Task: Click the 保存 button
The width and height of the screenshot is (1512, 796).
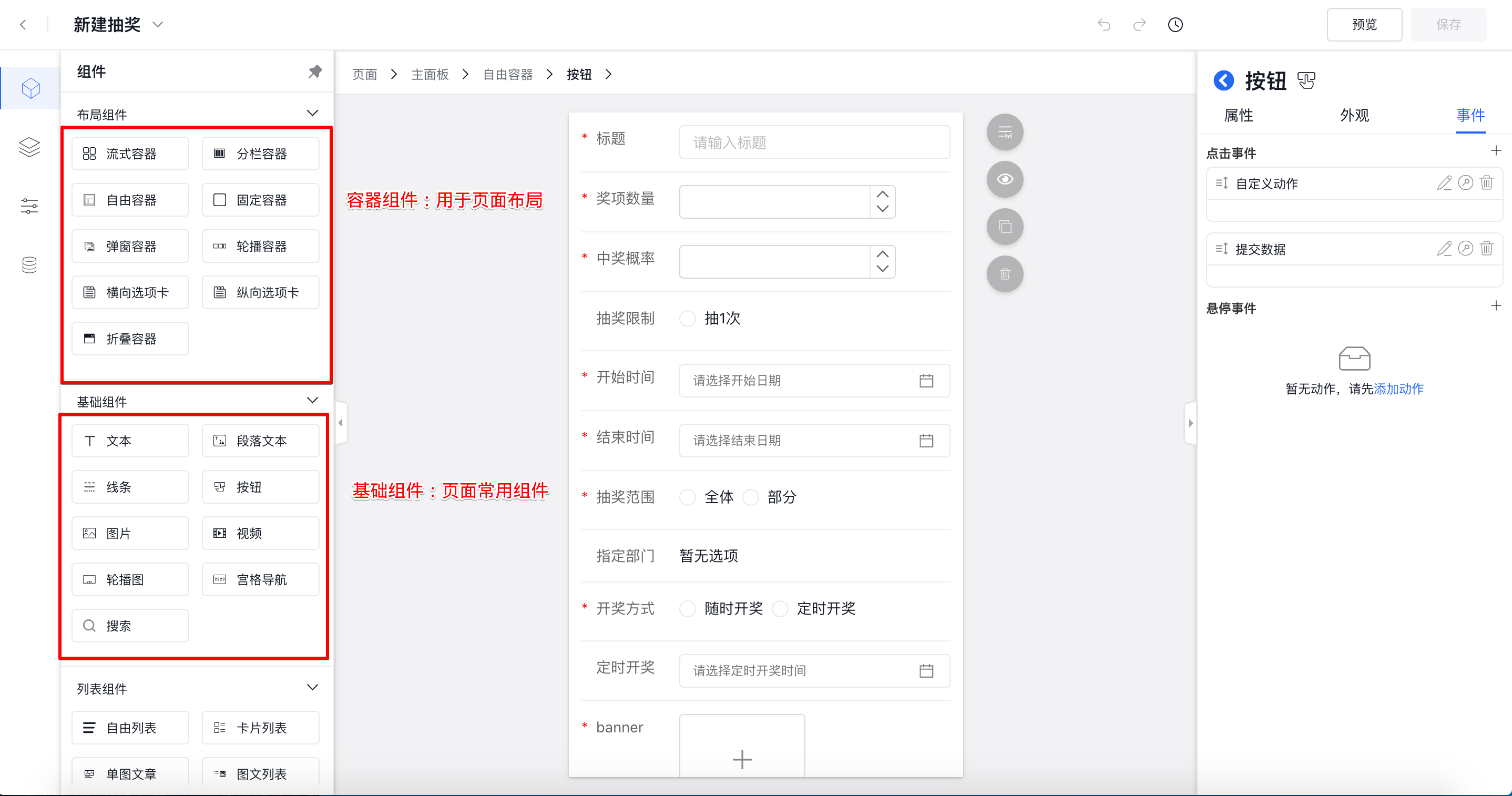Action: coord(1448,25)
